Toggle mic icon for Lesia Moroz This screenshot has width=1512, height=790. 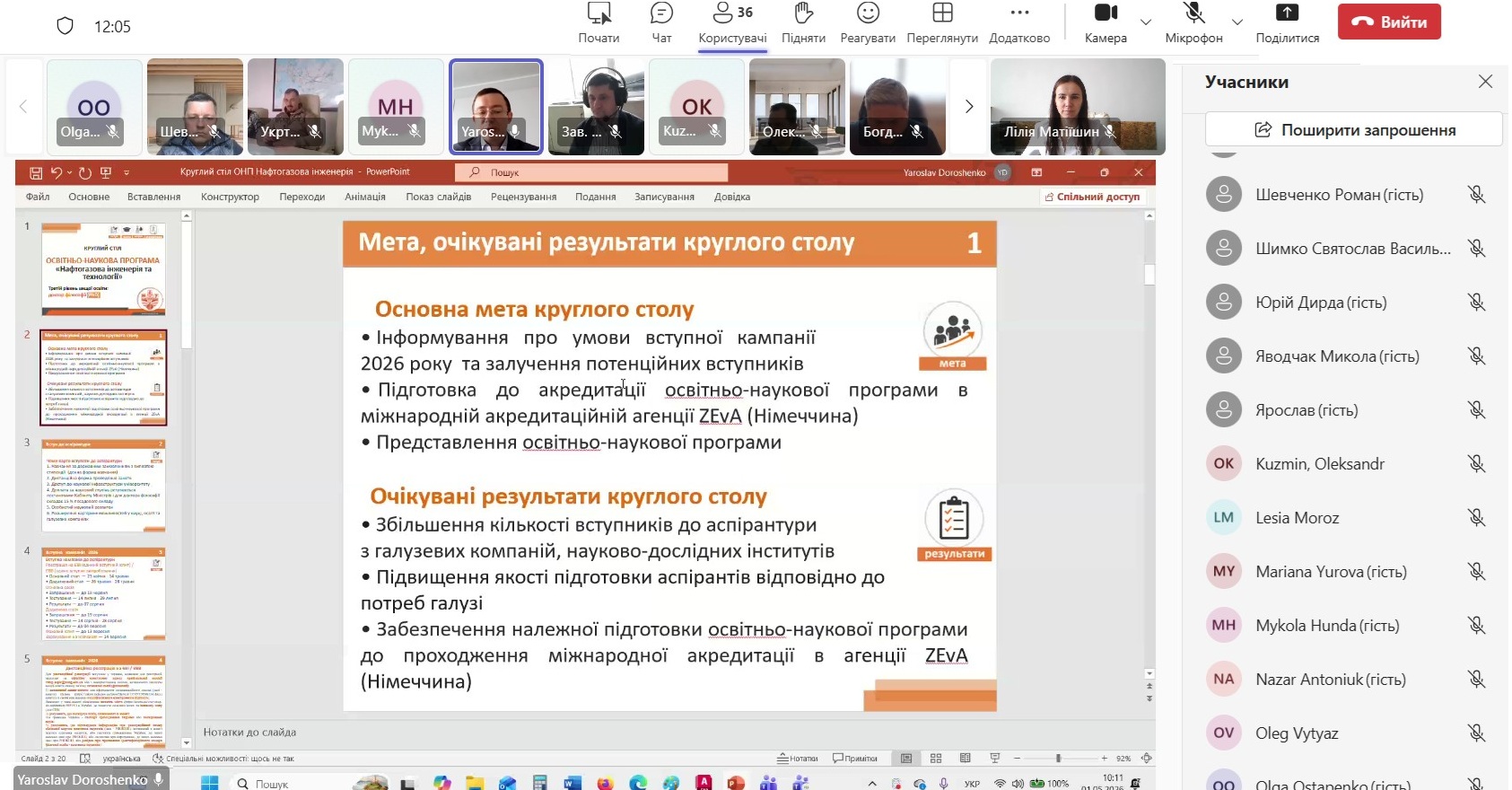coord(1476,518)
